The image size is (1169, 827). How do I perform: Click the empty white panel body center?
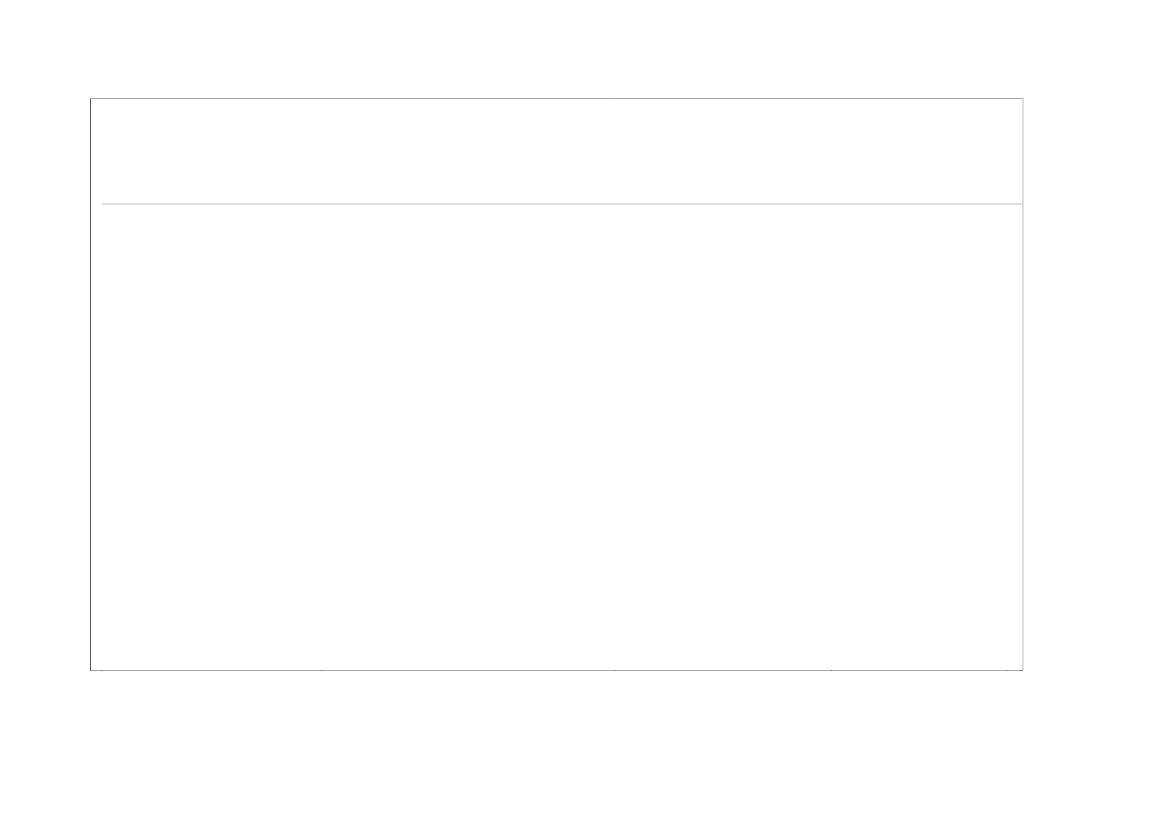[556, 436]
